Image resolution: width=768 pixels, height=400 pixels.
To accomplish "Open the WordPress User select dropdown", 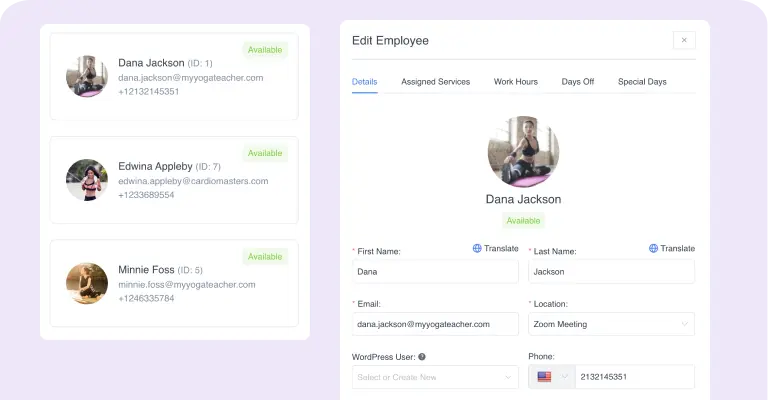I will click(x=435, y=377).
